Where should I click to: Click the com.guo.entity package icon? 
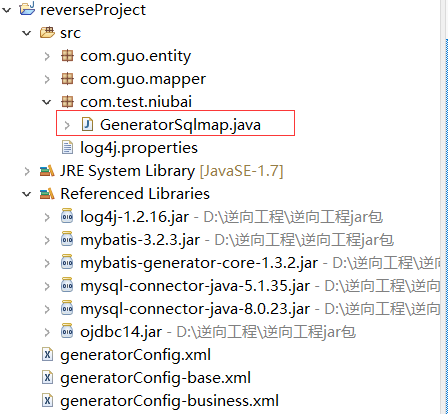point(67,56)
